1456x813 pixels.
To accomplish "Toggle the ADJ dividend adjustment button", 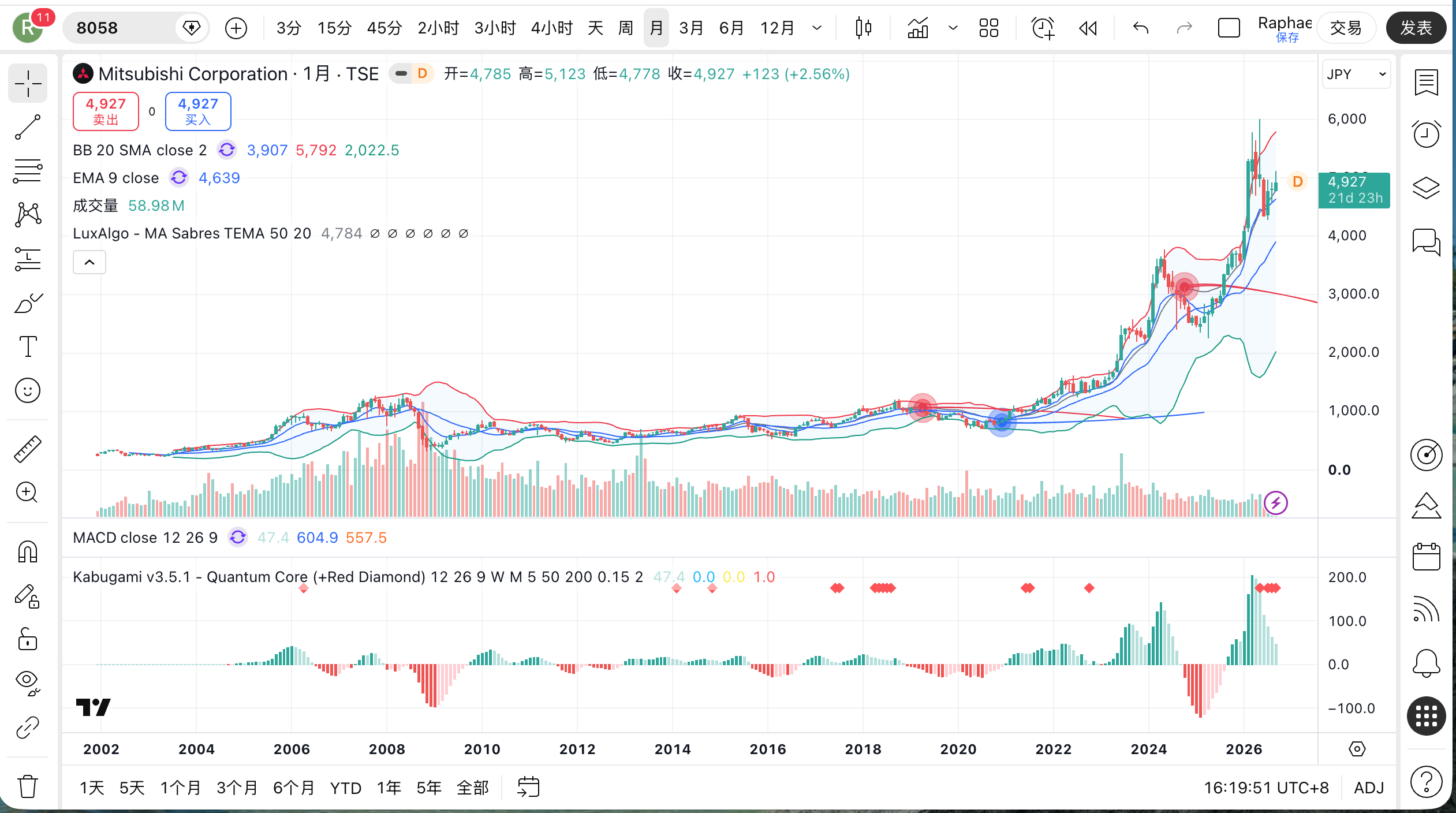I will (x=1369, y=788).
